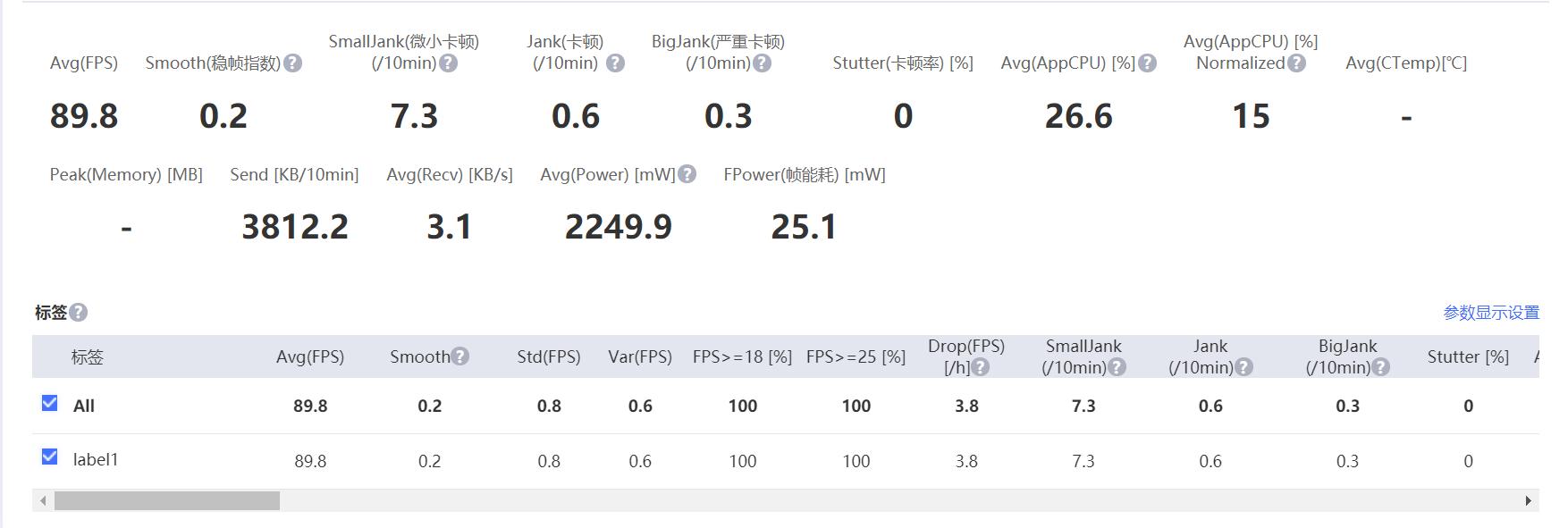
Task: Click the BigJank(严重卡顿) help icon
Action: [x=761, y=63]
